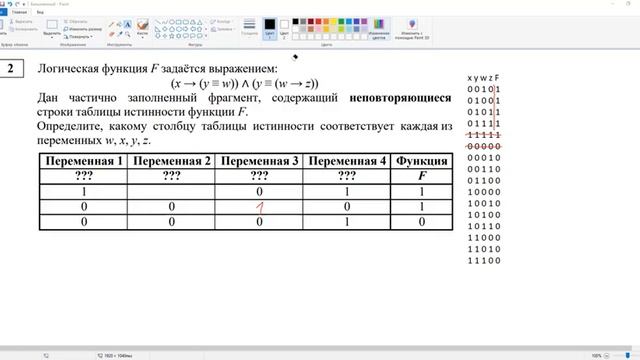Viewport: 640px width, 360px height.
Task: Pick the Oval shape in Shapes gallery
Action: pyautogui.click(x=172, y=22)
